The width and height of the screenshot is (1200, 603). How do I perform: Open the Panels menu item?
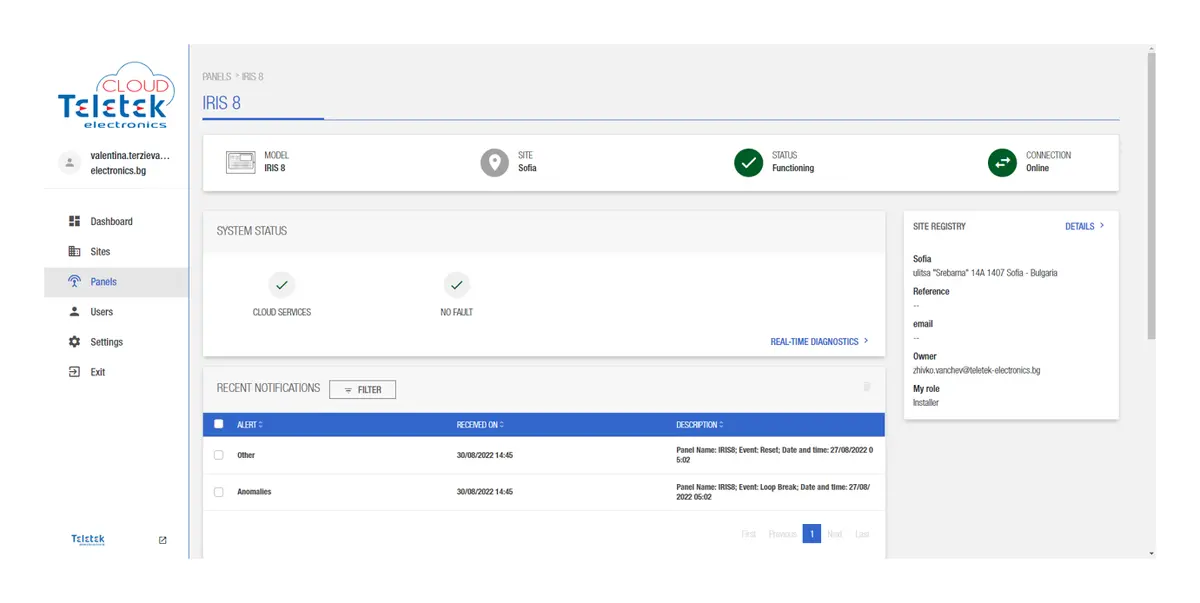point(116,282)
